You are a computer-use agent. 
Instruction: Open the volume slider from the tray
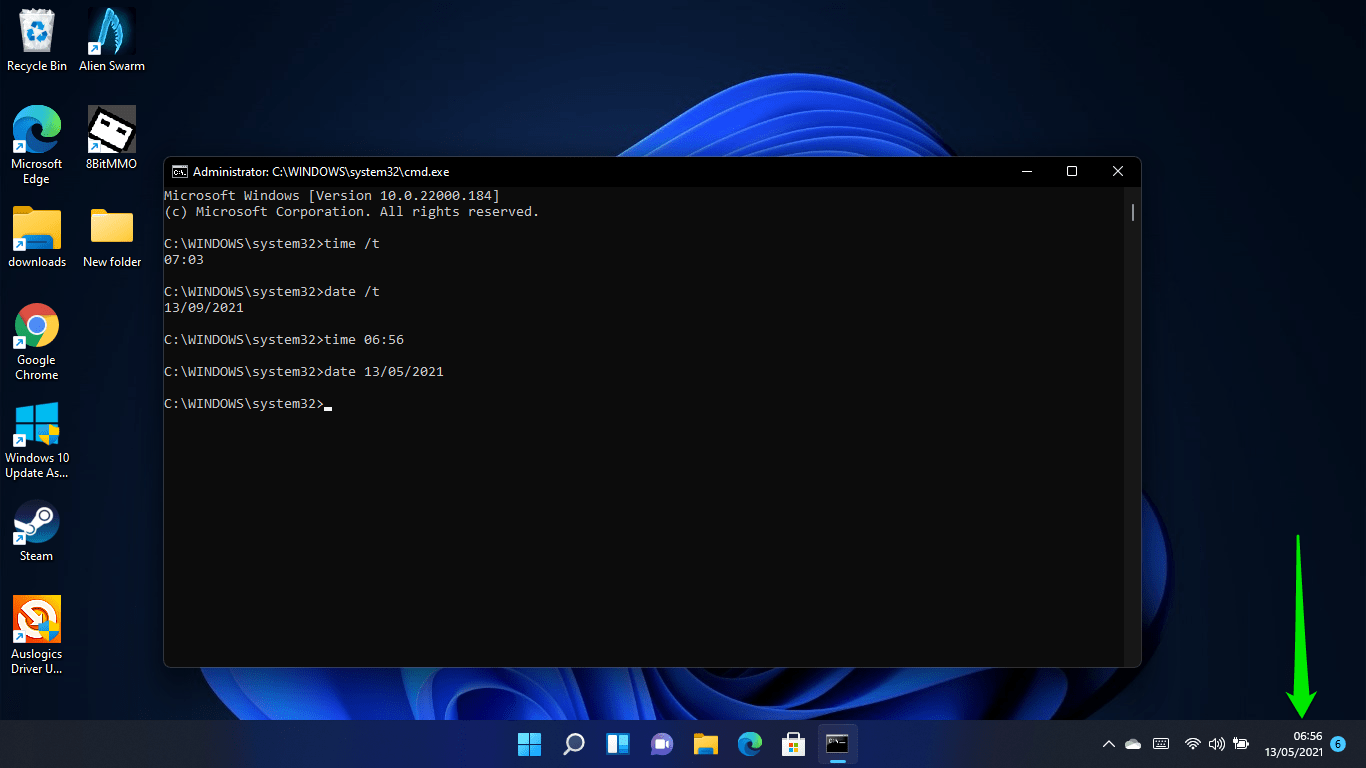coord(1217,744)
